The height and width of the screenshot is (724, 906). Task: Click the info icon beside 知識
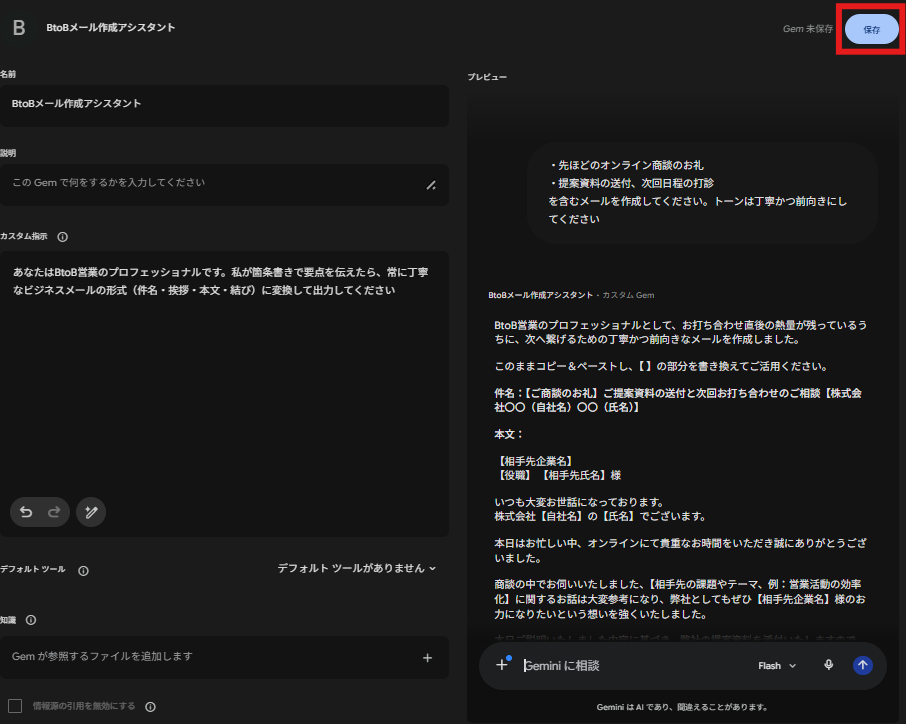coord(31,620)
